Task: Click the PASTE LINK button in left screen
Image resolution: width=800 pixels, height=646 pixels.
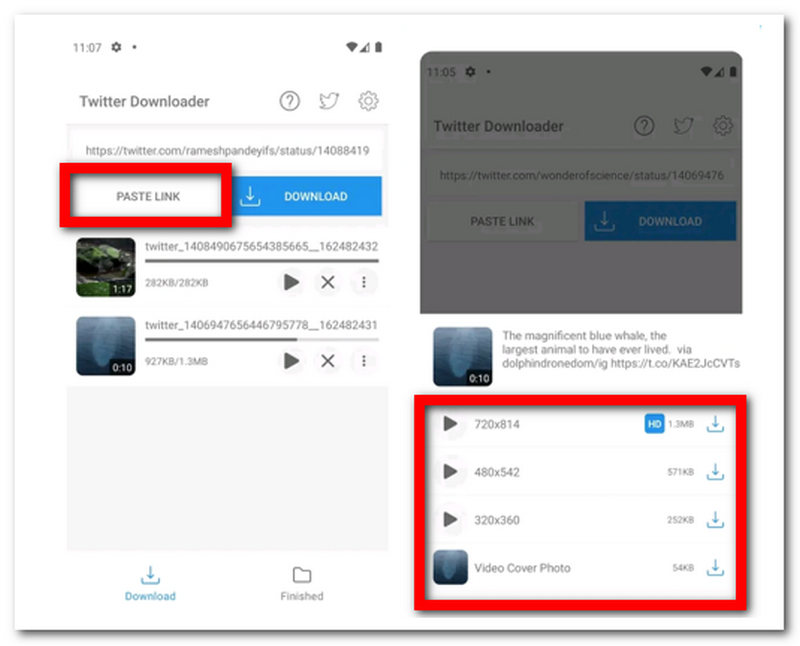Action: point(148,196)
